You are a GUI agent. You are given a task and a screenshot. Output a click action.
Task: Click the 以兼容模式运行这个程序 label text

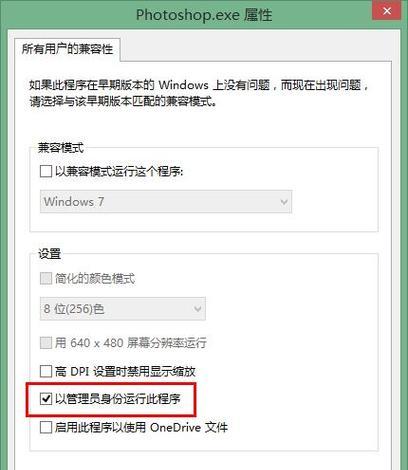point(119,171)
